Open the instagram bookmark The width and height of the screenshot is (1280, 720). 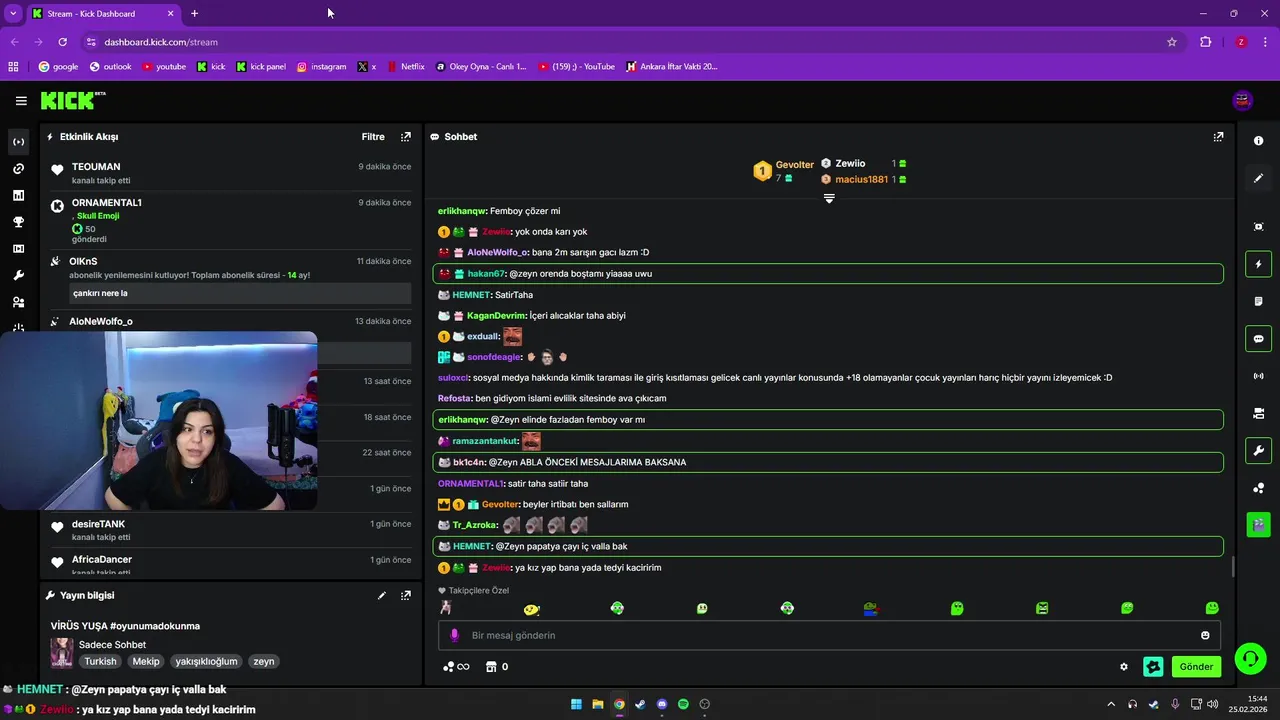321,67
